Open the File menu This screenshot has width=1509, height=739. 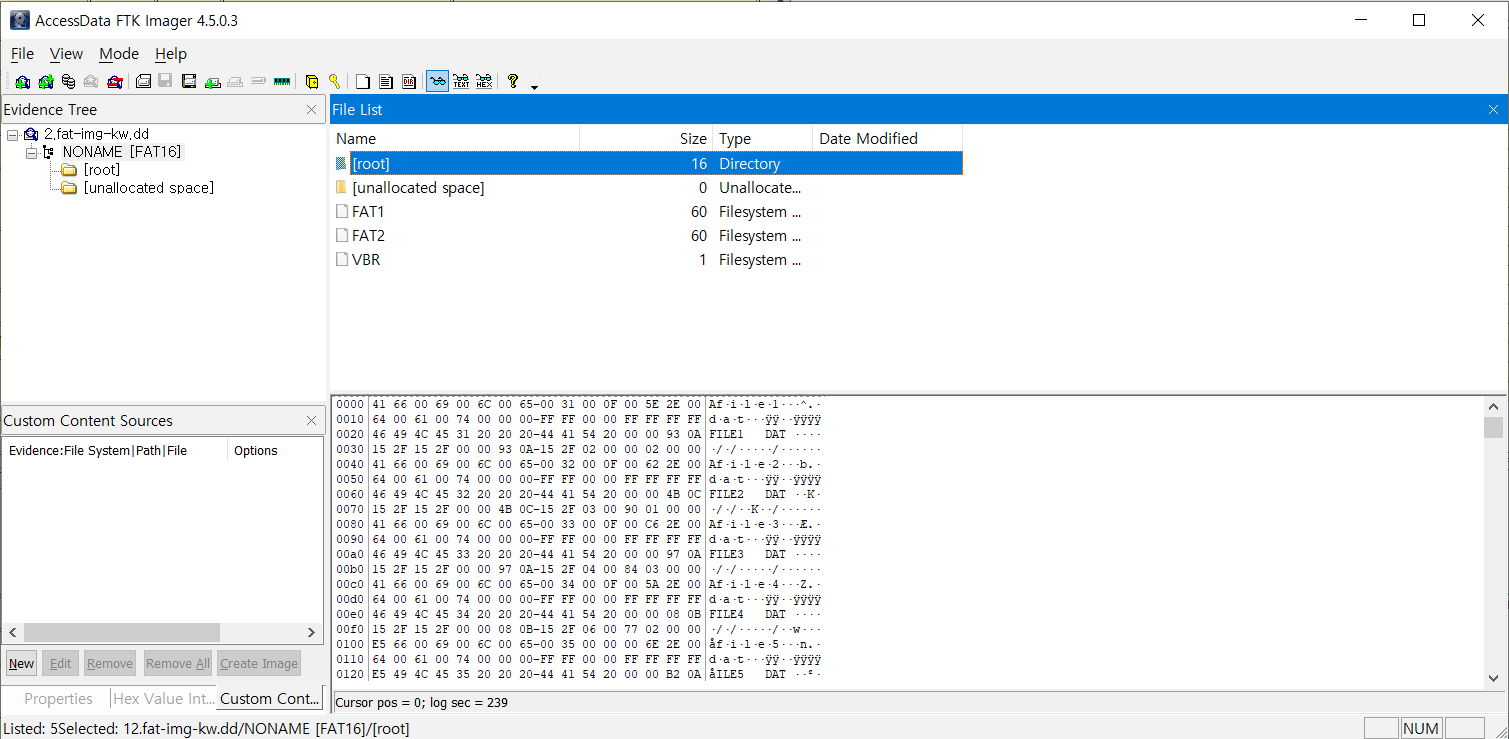point(22,54)
